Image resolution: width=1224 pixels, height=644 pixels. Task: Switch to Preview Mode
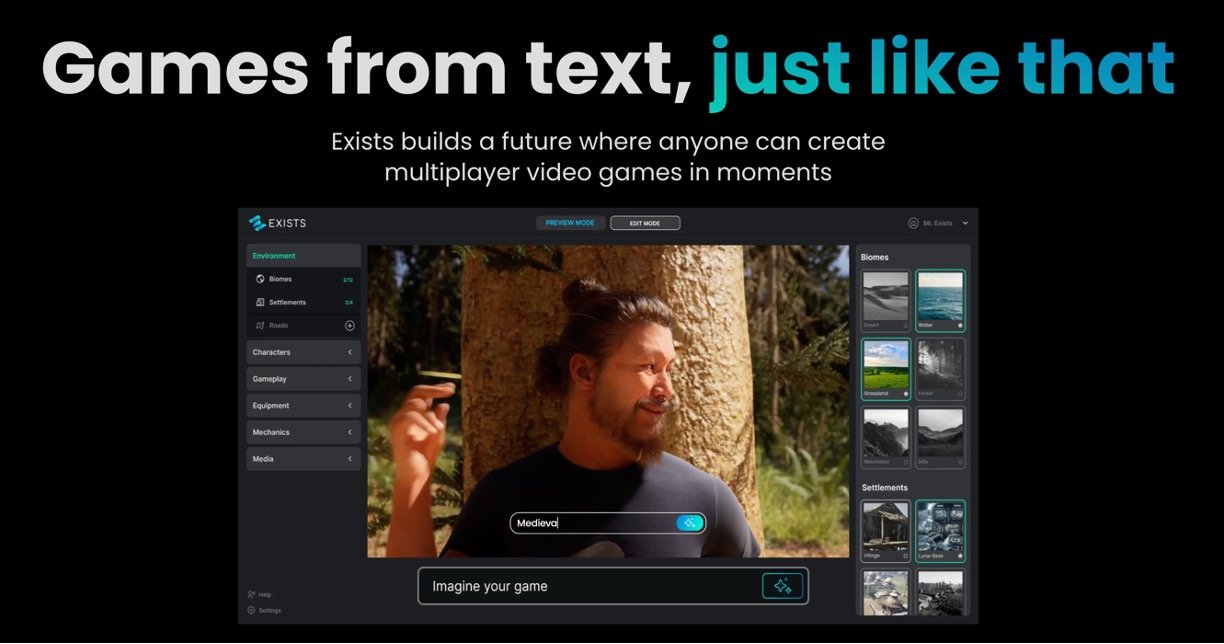[x=570, y=223]
